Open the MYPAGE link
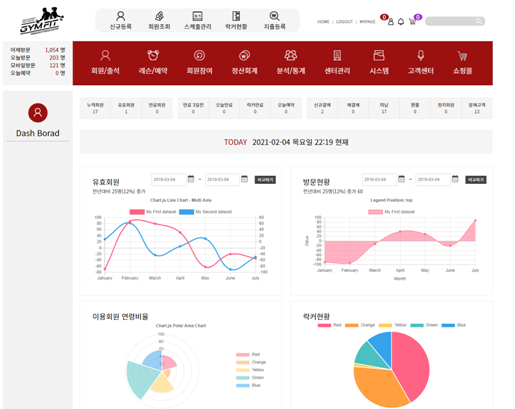Viewport: 515px width, 409px height. [367, 22]
